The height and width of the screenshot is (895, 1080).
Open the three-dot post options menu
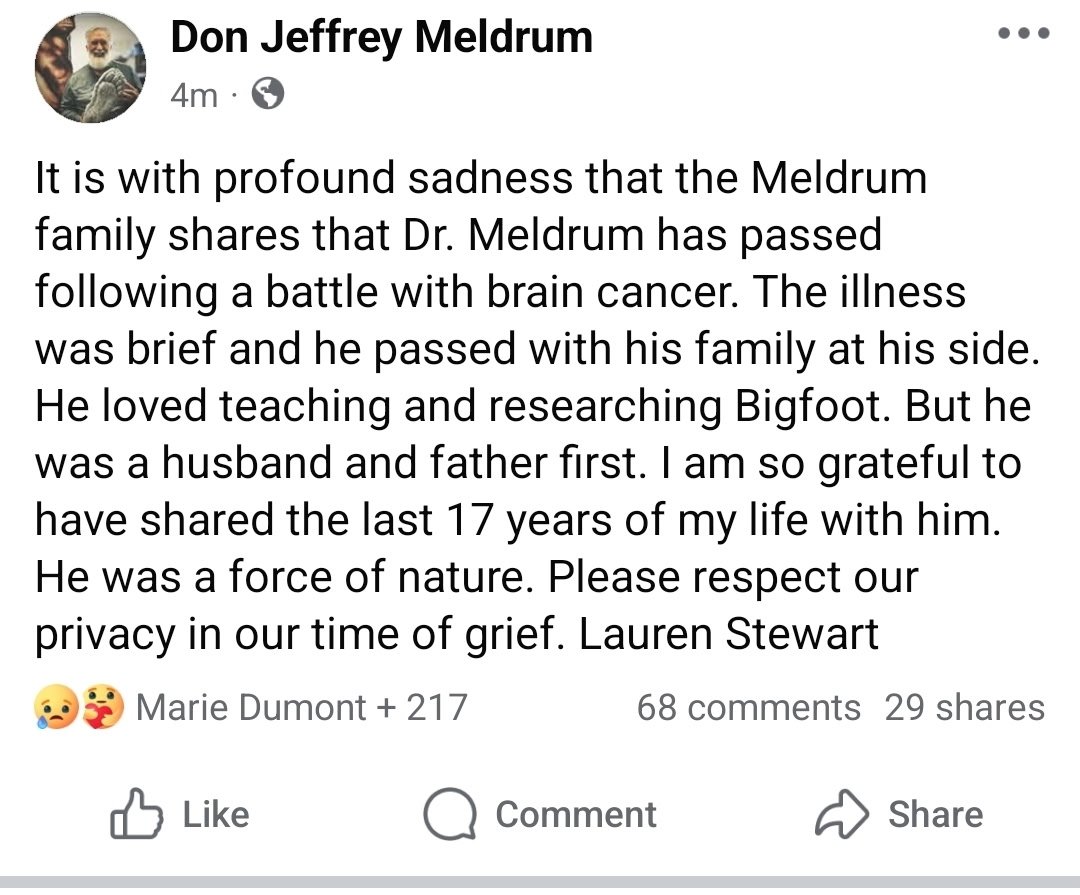(x=1024, y=32)
